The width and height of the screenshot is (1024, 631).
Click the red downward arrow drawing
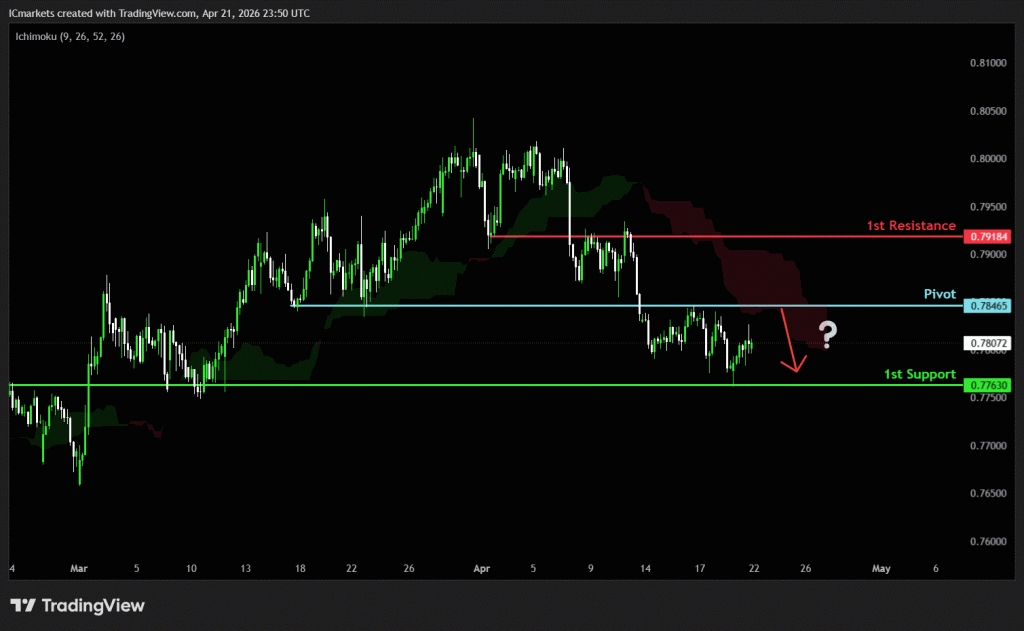click(790, 342)
